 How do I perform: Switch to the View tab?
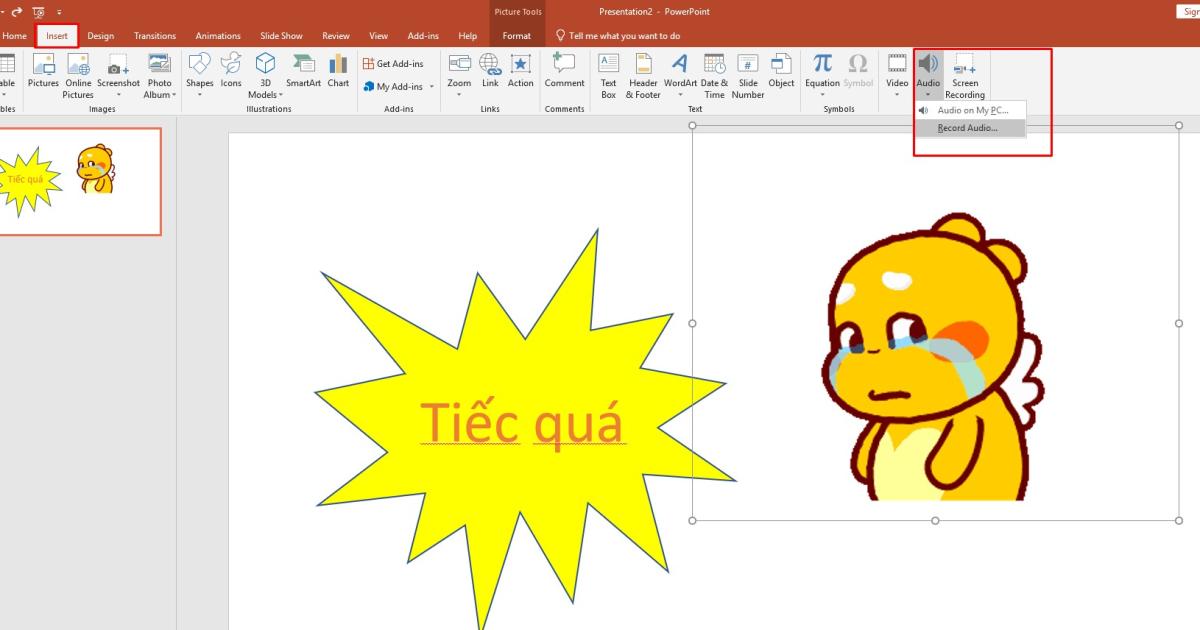(x=378, y=36)
